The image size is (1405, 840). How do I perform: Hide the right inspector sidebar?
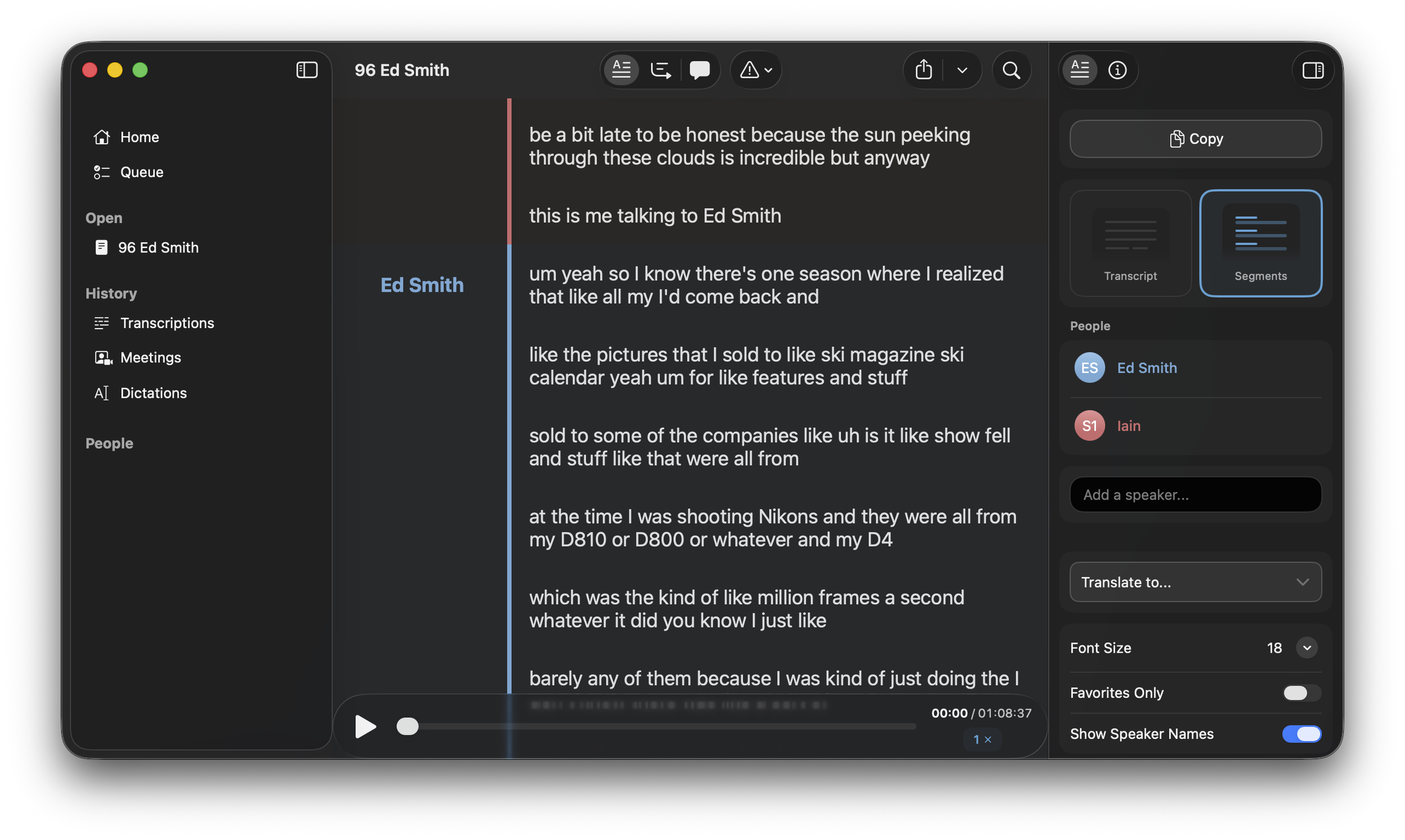point(1313,70)
